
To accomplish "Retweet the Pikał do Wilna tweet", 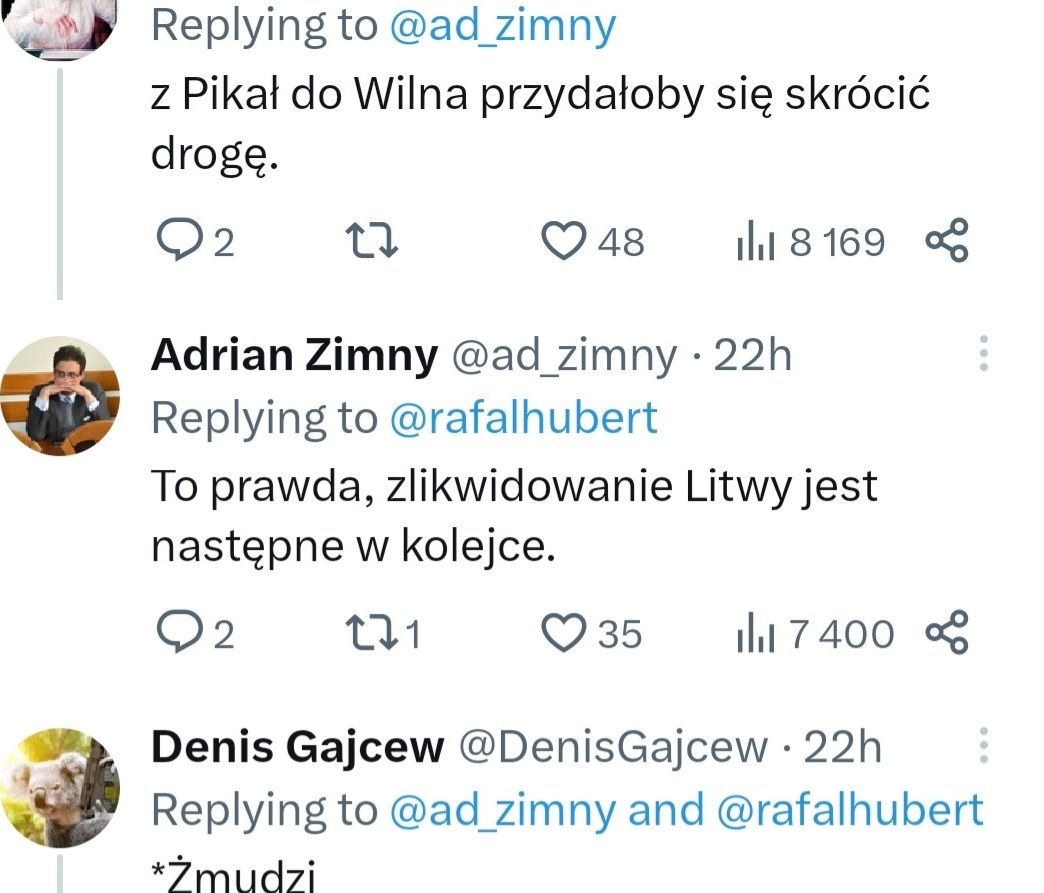I will (371, 242).
